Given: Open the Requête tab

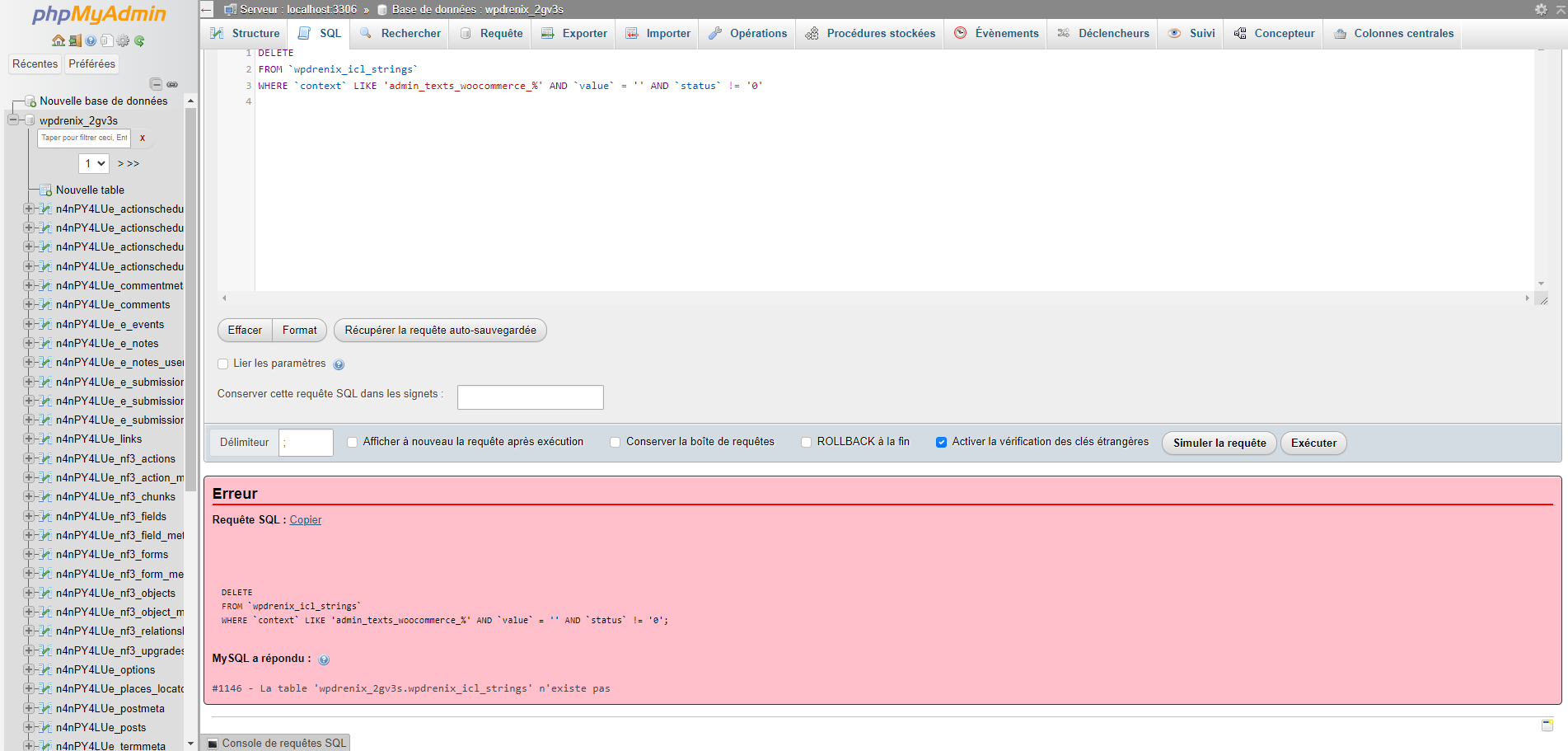Looking at the screenshot, I should (x=491, y=34).
